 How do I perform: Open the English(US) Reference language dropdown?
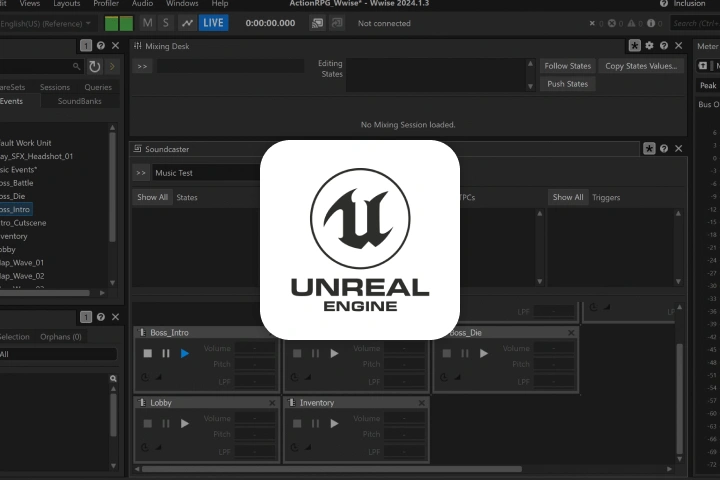[45, 23]
